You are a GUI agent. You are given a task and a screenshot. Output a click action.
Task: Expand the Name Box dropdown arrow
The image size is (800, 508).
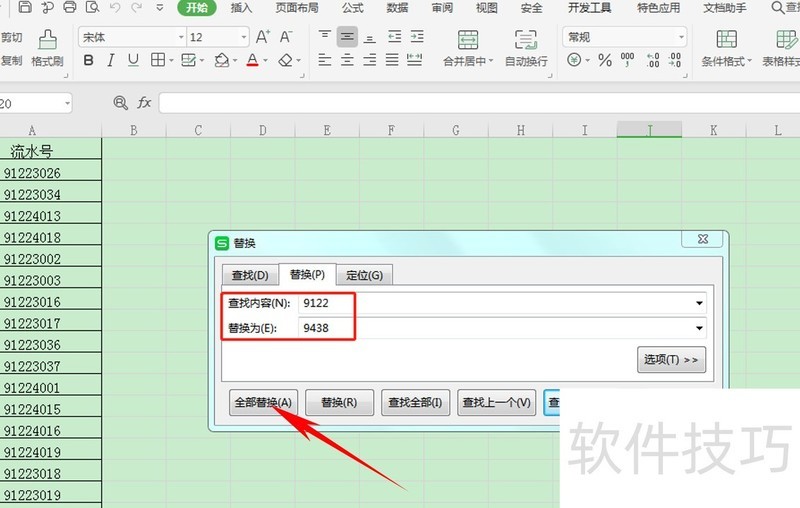click(67, 104)
